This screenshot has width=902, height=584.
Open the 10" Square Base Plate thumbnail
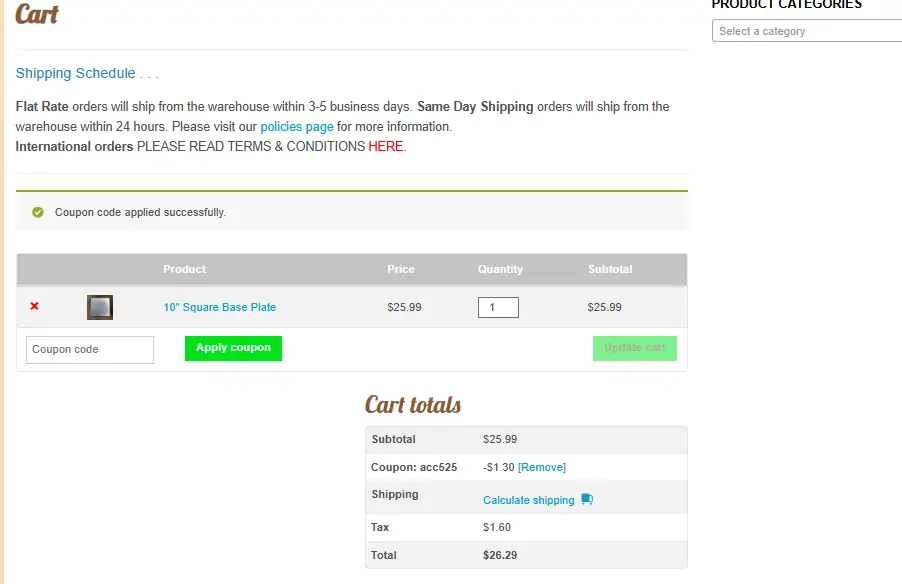pos(100,307)
